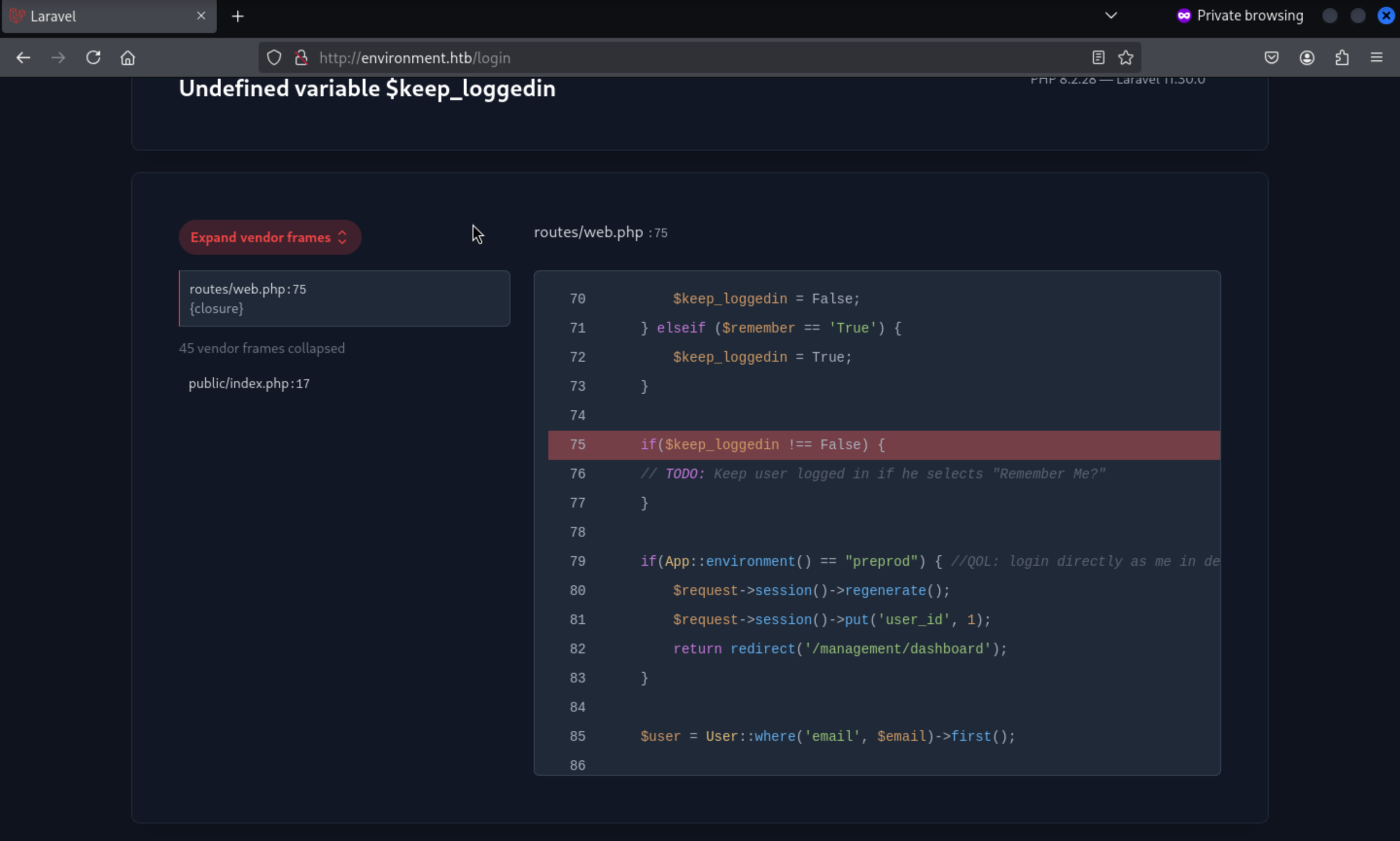Screen dimensions: 1400x841
Task: Focus the URL address bar
Action: 680,58
